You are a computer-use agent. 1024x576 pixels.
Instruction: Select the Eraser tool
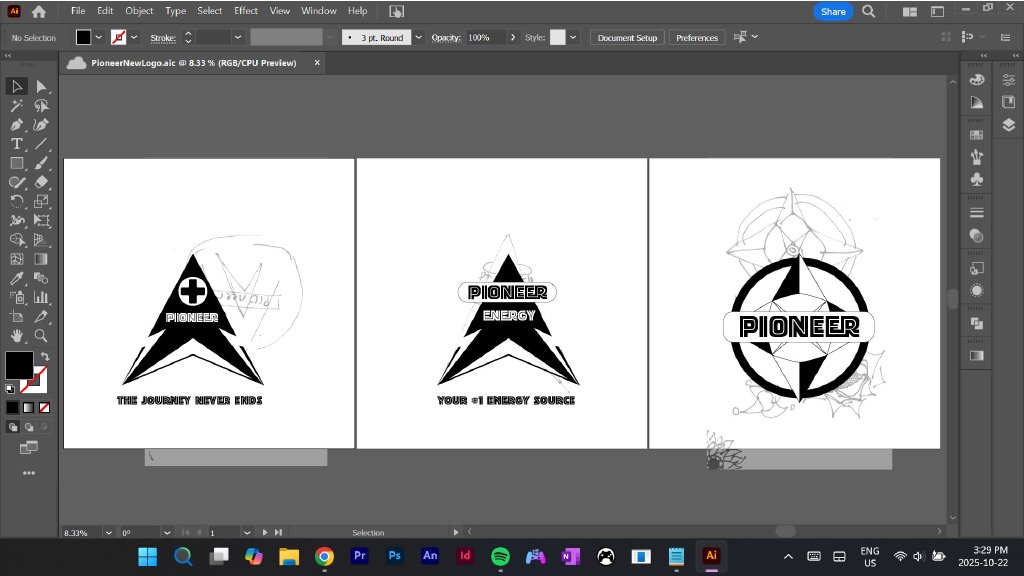click(41, 182)
